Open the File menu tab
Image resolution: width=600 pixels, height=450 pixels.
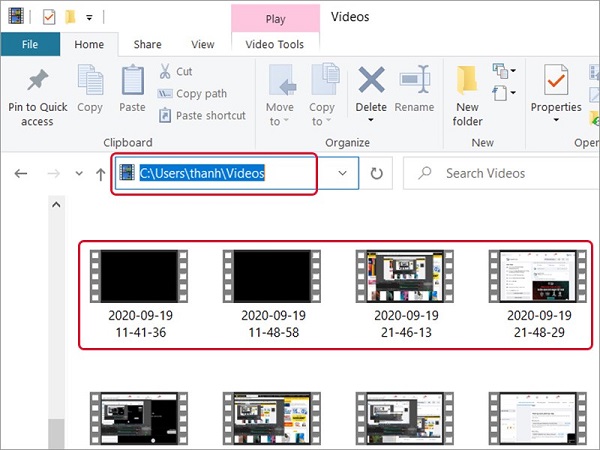30,44
